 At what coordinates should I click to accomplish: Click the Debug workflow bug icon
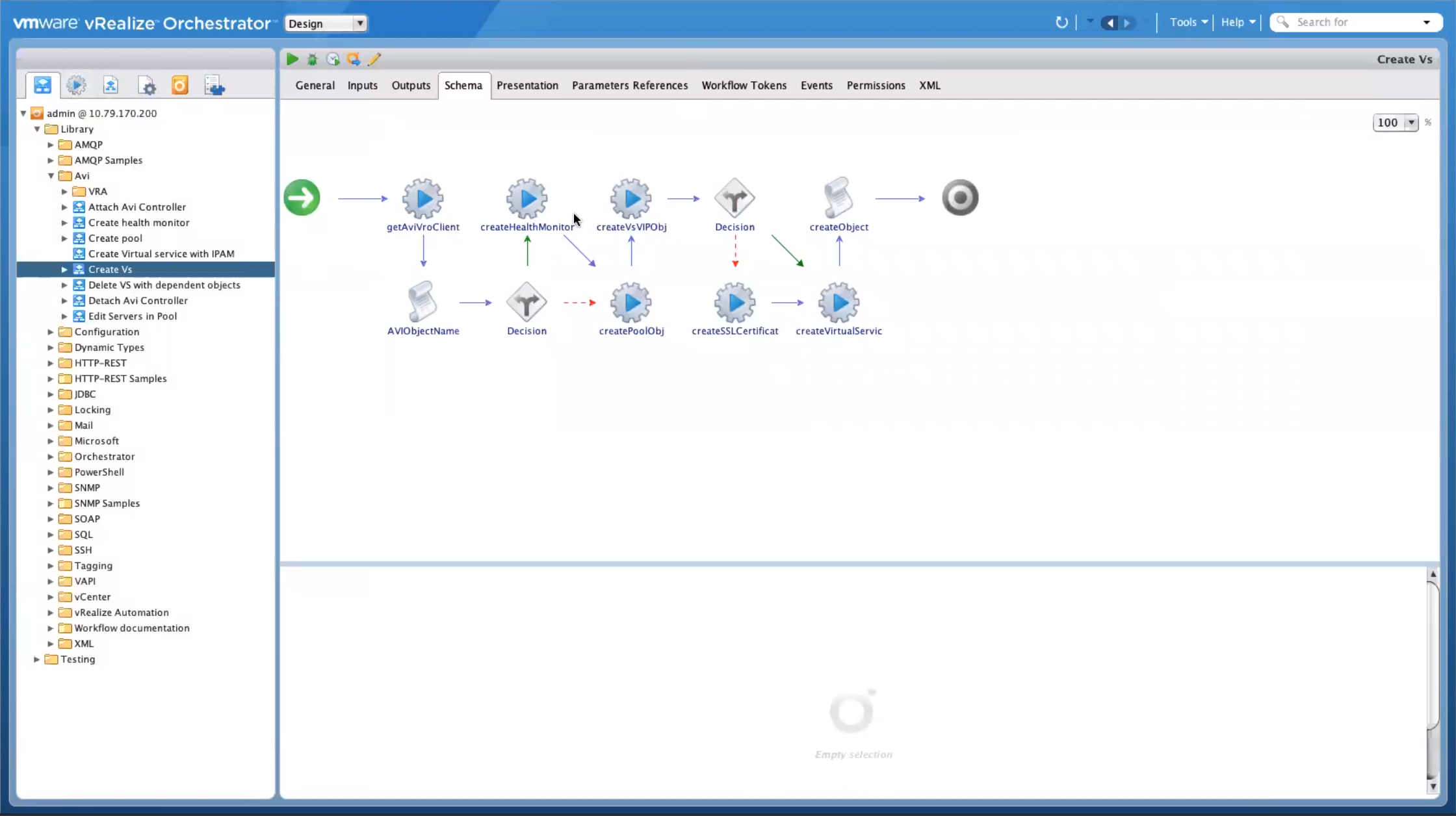coord(313,59)
